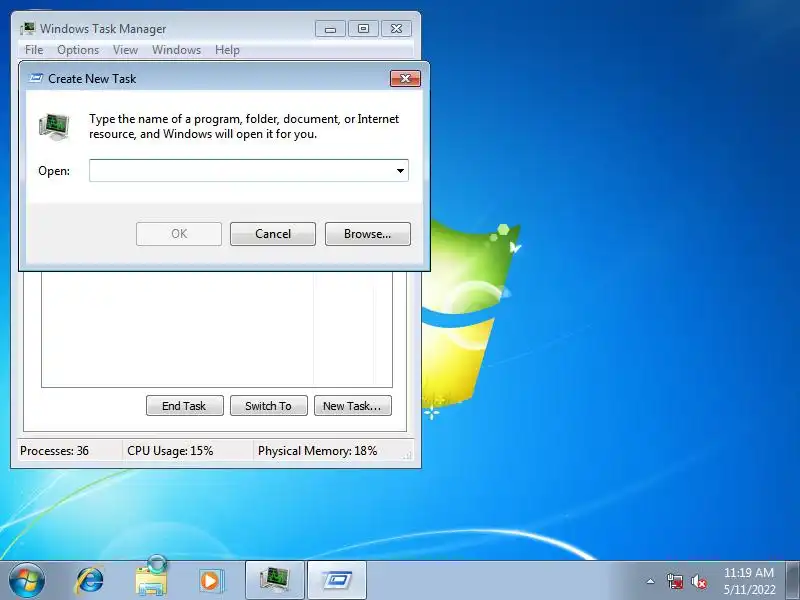
Task: Click the Task Manager title bar icon
Action: tap(28, 29)
